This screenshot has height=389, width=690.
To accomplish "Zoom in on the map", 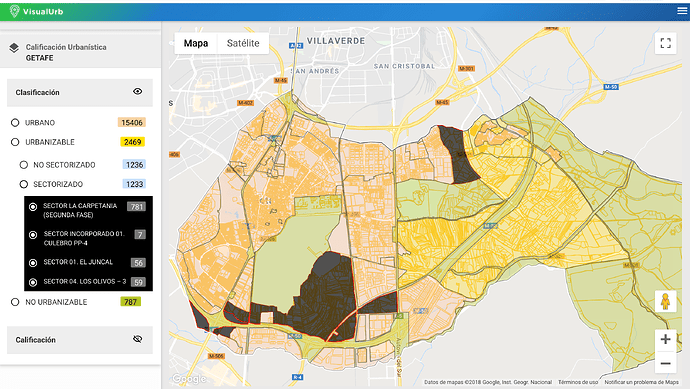I will [x=665, y=339].
